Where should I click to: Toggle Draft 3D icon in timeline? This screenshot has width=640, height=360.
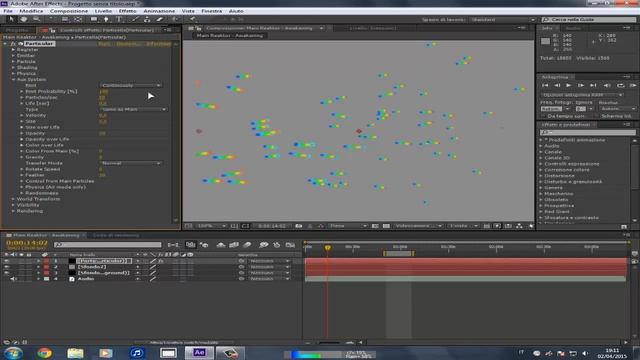click(204, 245)
